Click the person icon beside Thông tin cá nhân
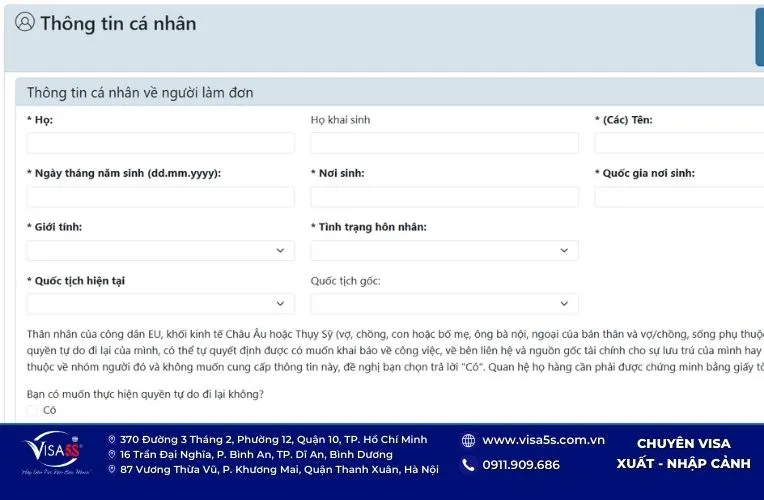Screen dimensions: 764x500 (x=25, y=22)
